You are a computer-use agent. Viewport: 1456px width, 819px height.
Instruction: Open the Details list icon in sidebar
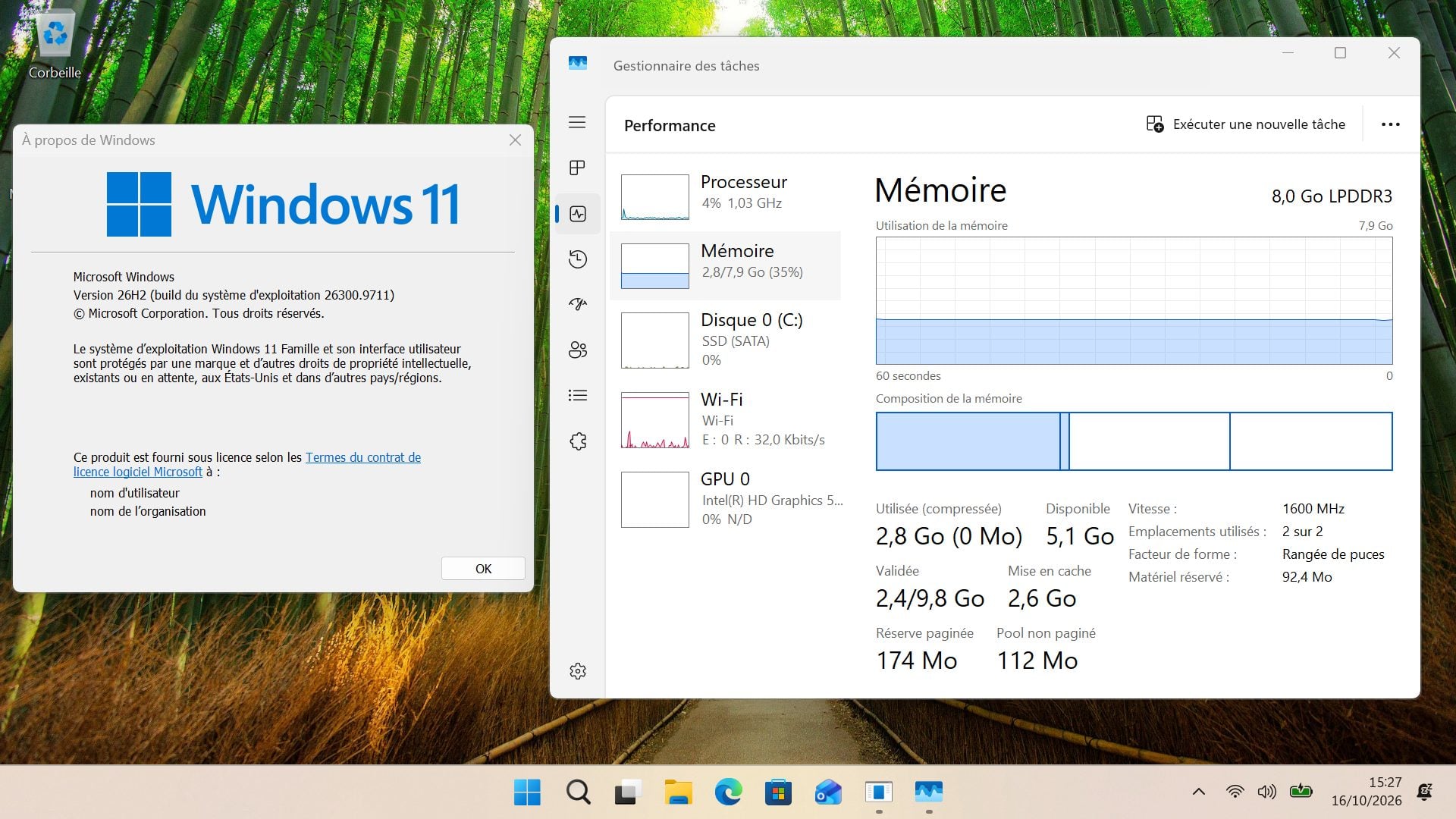click(x=577, y=395)
